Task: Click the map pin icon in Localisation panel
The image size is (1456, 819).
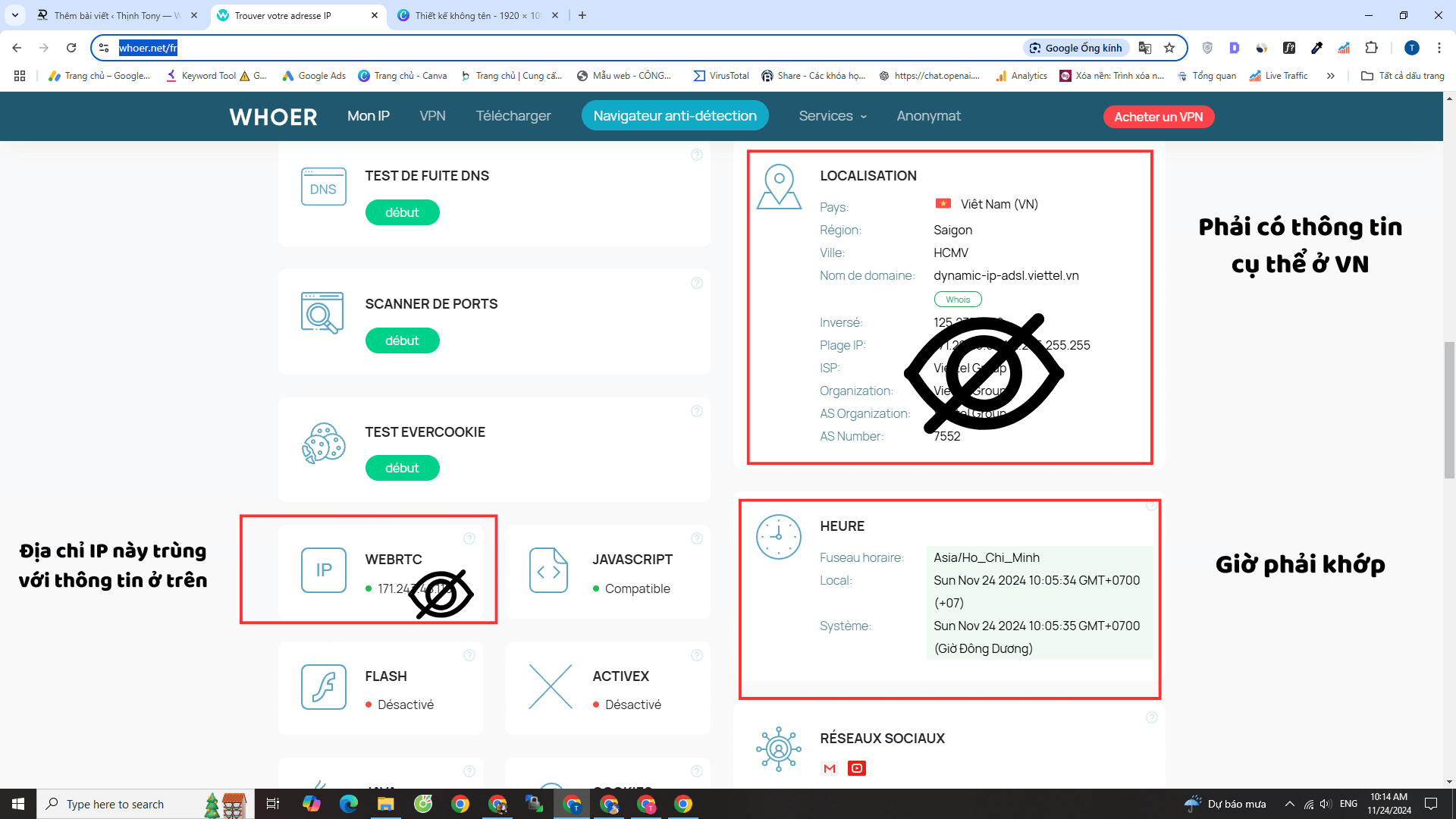Action: pyautogui.click(x=778, y=186)
